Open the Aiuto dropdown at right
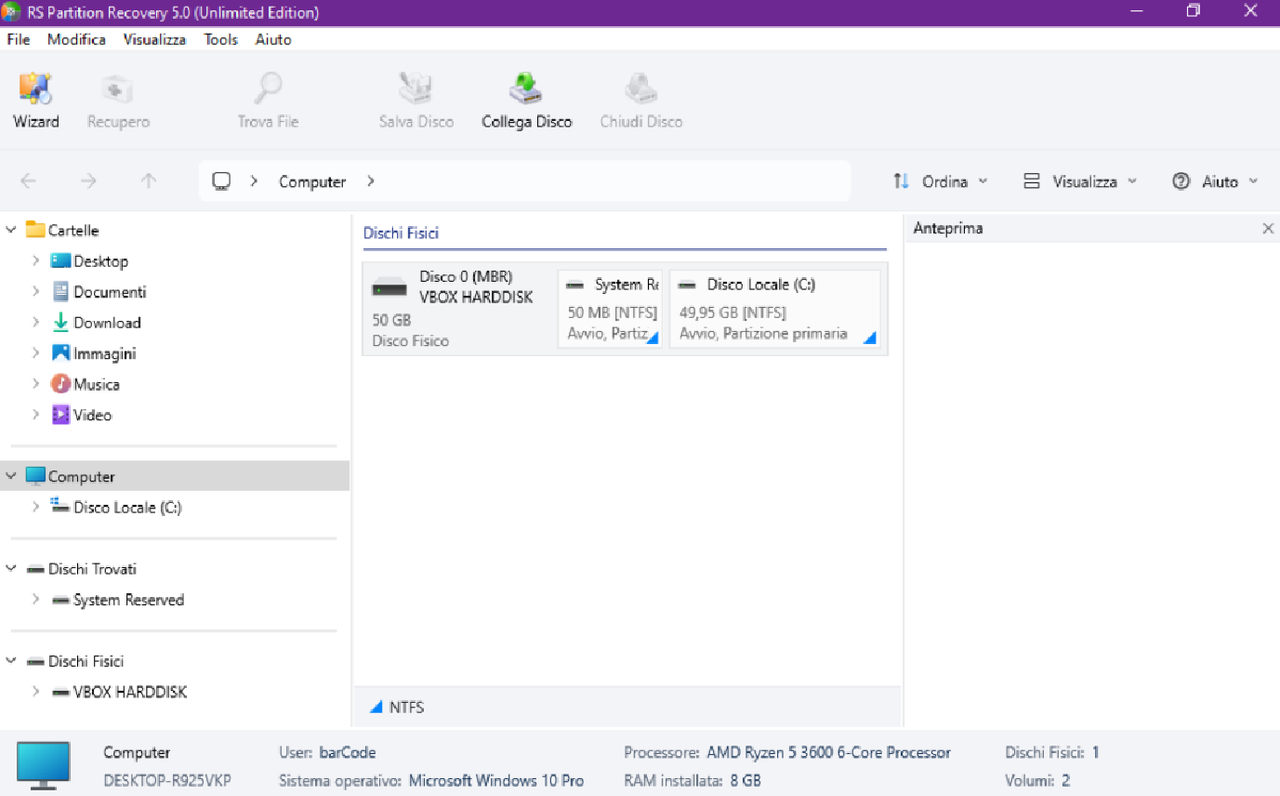 (x=1217, y=181)
